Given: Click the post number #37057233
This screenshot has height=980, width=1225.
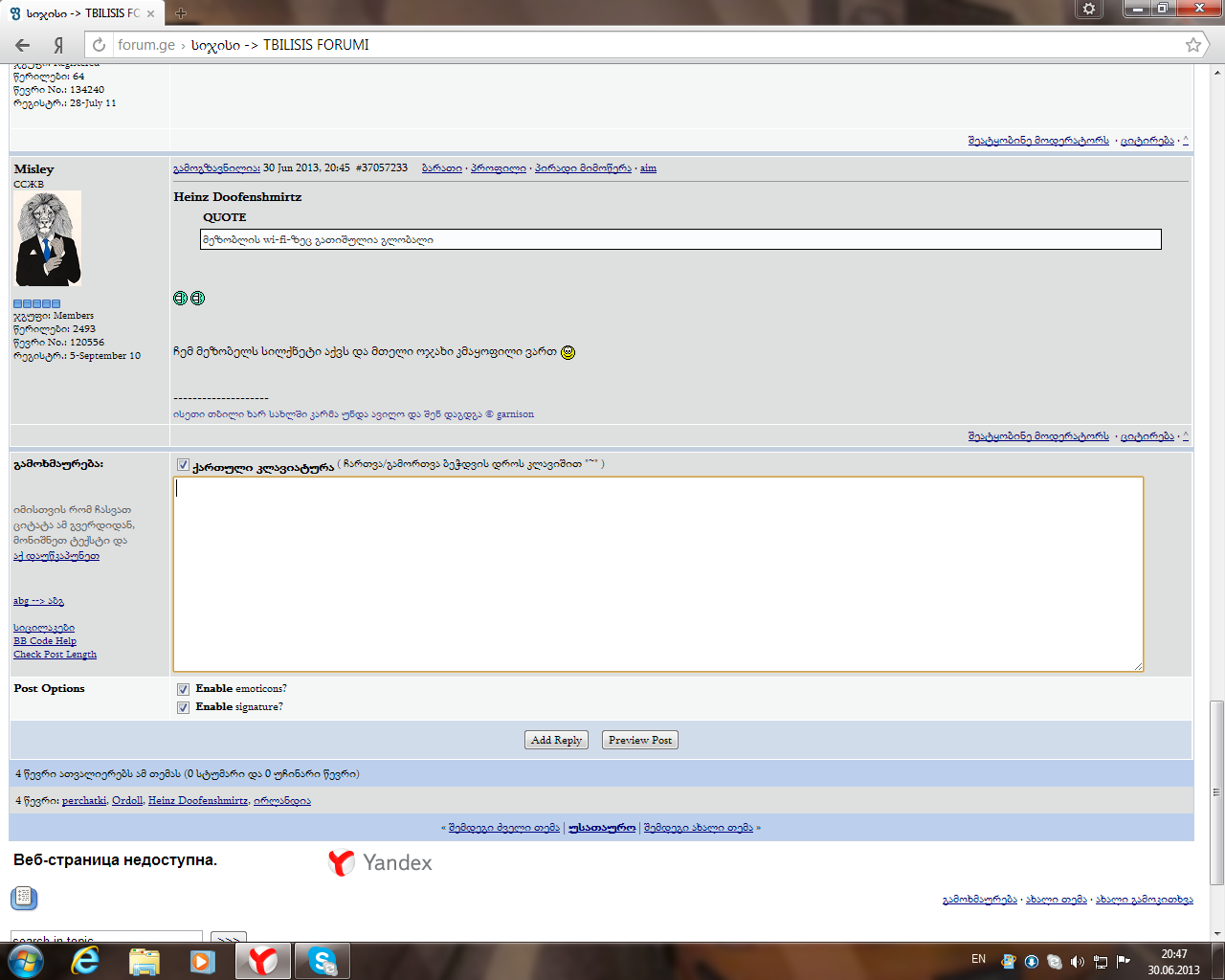Looking at the screenshot, I should point(382,167).
